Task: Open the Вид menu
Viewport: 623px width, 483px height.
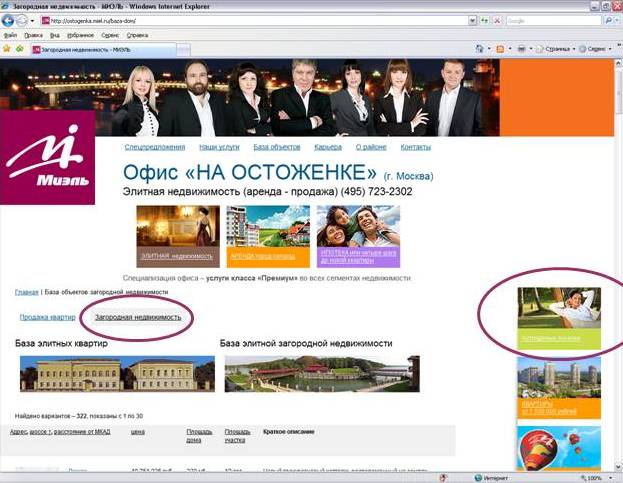Action: (55, 35)
